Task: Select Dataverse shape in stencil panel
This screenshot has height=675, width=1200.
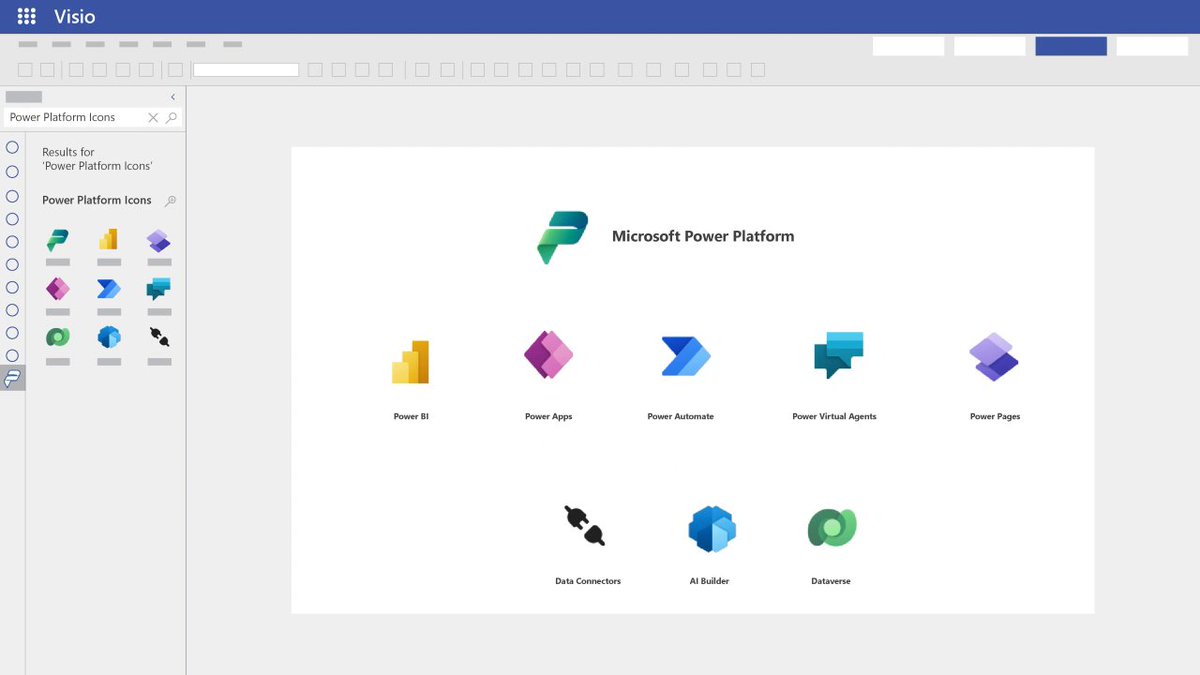Action: 58,337
